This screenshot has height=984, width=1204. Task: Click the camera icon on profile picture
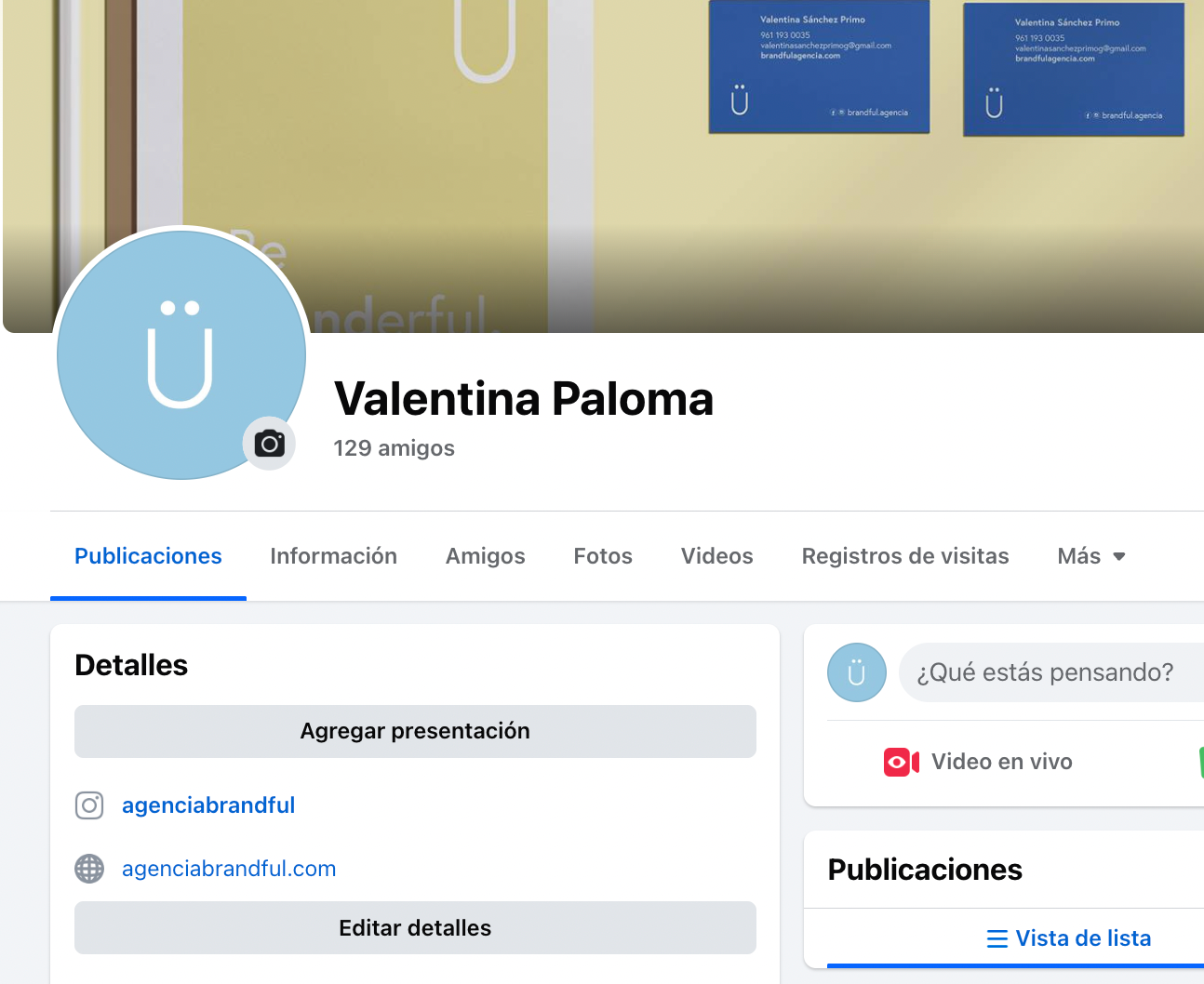coord(270,444)
